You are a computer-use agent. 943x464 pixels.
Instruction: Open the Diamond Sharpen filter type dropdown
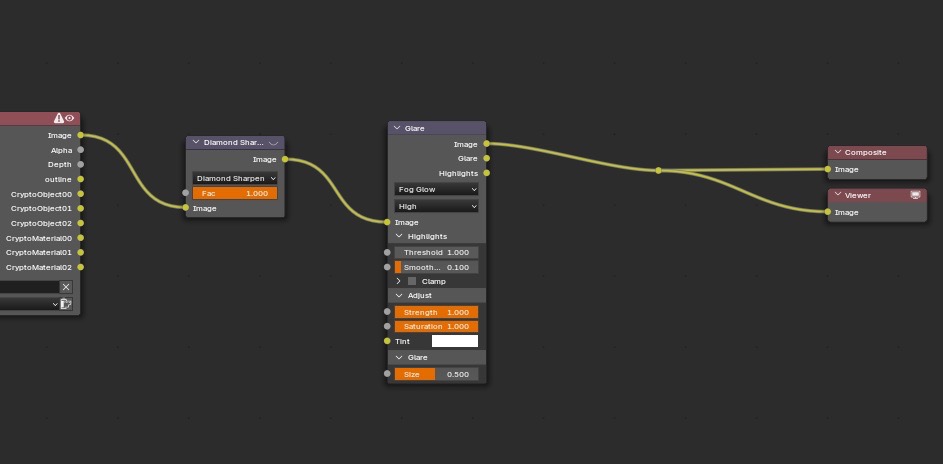coord(235,179)
